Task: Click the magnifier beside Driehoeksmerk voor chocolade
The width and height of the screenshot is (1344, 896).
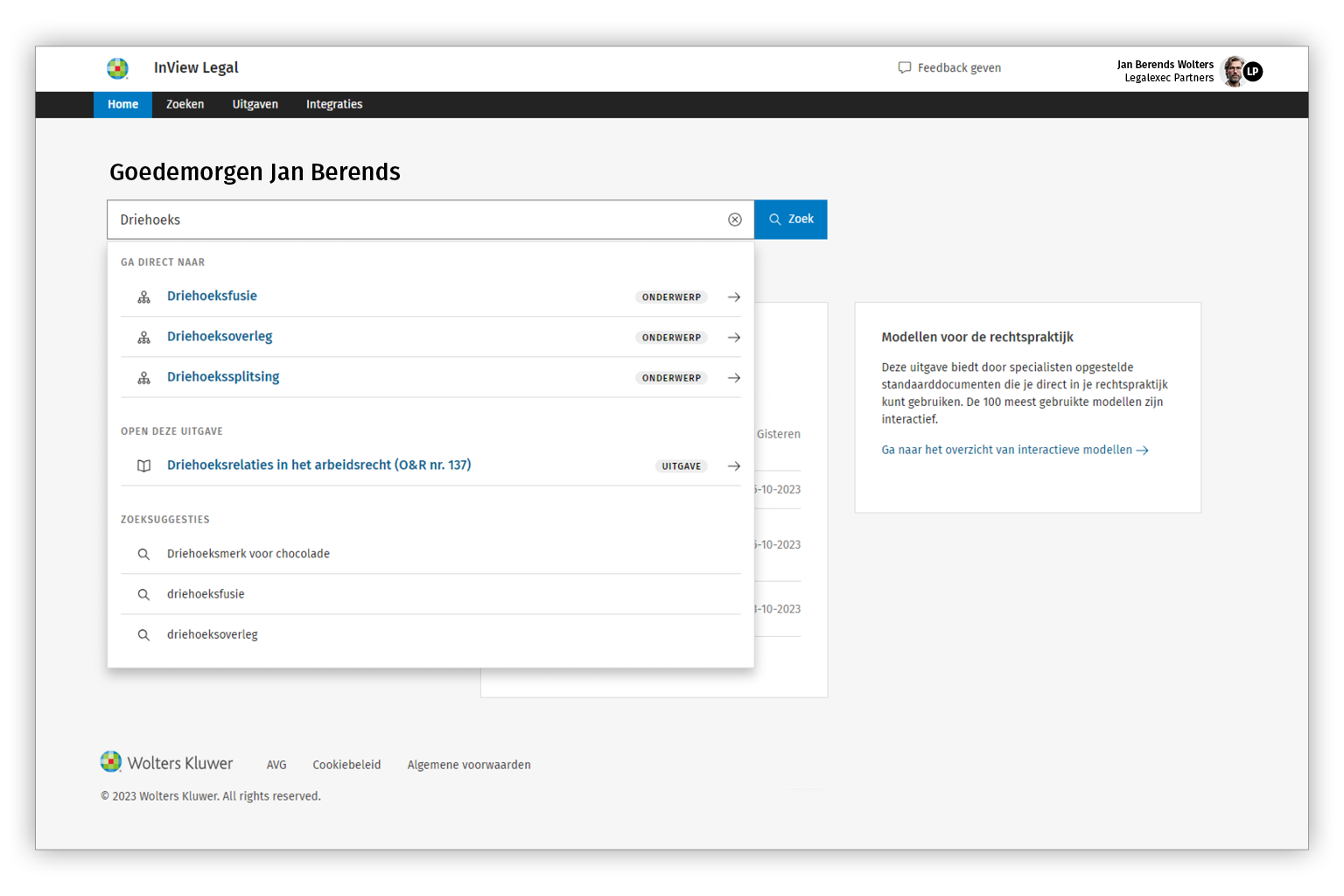Action: click(143, 554)
